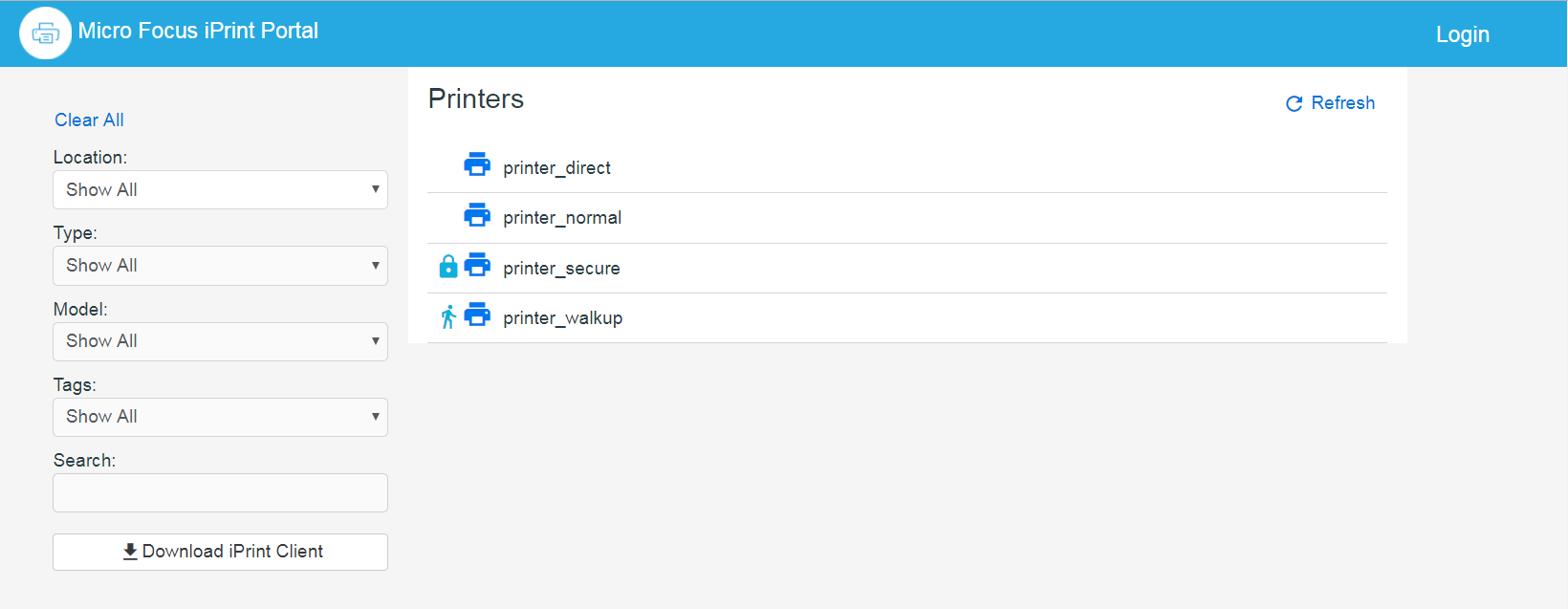Click the printer icon beside printer_normal
1568x609 pixels.
click(x=477, y=215)
